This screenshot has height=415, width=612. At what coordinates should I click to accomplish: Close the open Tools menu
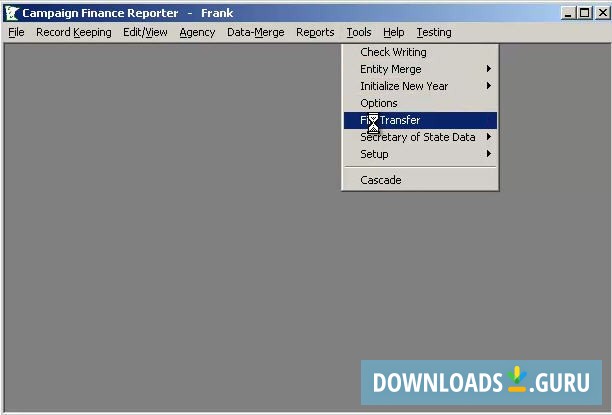coord(359,32)
